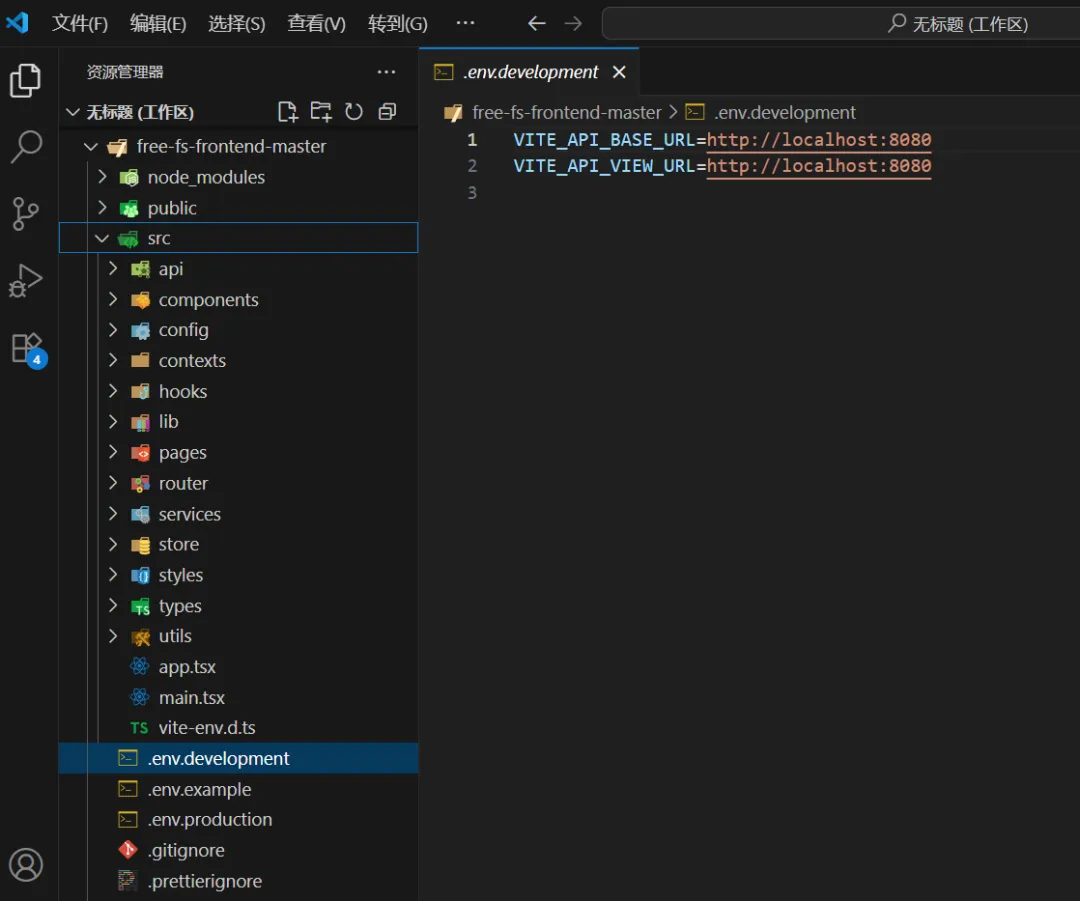Open the Source Control view
The width and height of the screenshot is (1080, 901).
pyautogui.click(x=26, y=213)
